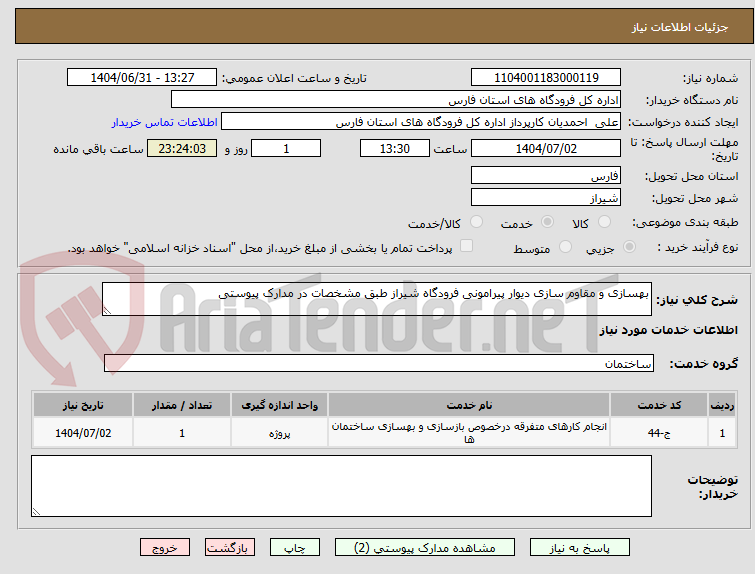Open اطلاعات تماس خریدار link
755x574 pixels.
point(165,122)
